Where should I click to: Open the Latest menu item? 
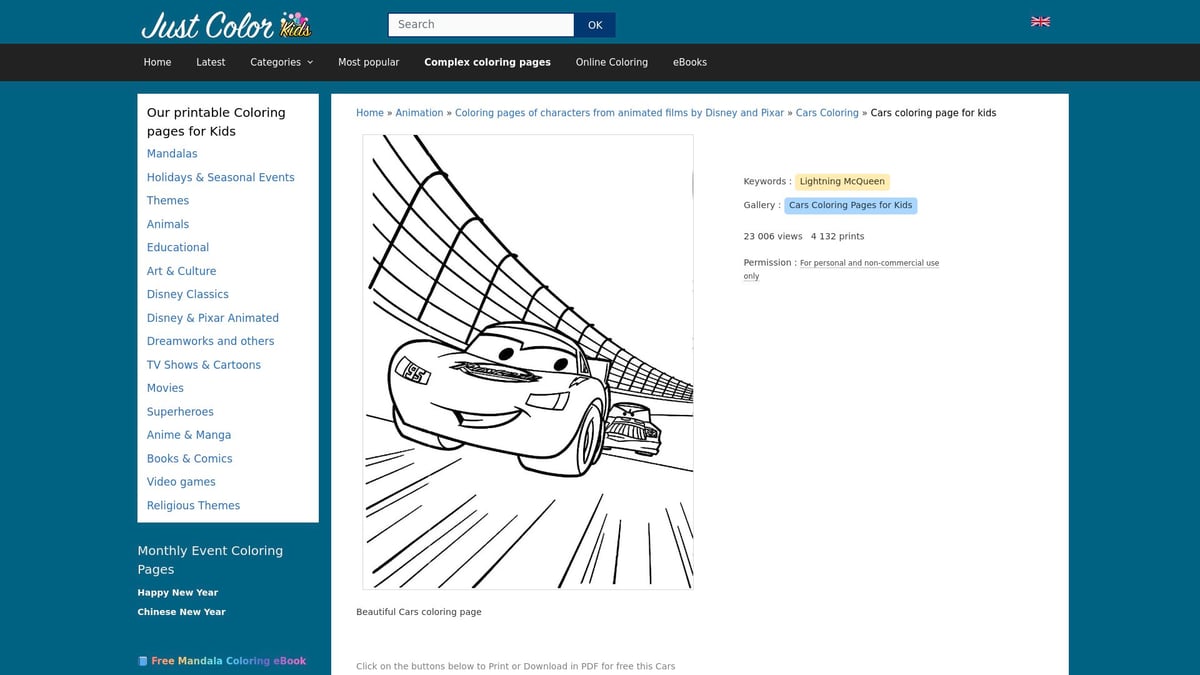tap(210, 61)
